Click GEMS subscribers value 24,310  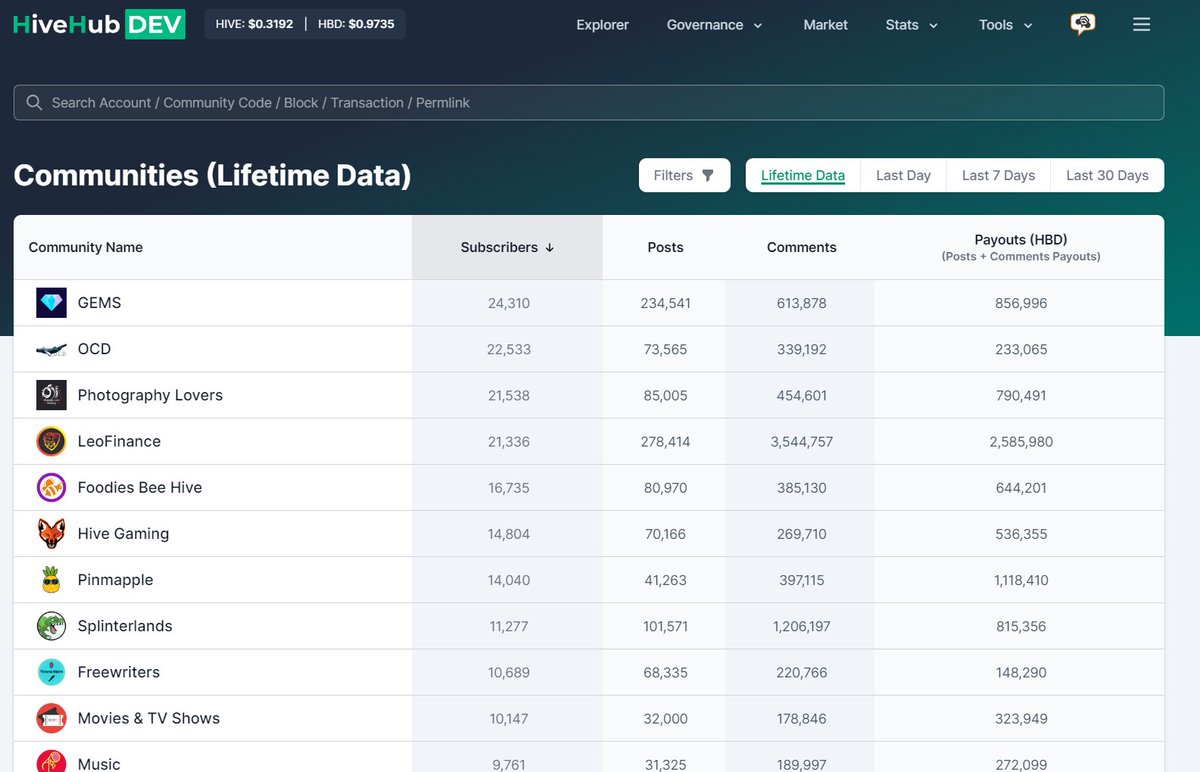pos(509,303)
